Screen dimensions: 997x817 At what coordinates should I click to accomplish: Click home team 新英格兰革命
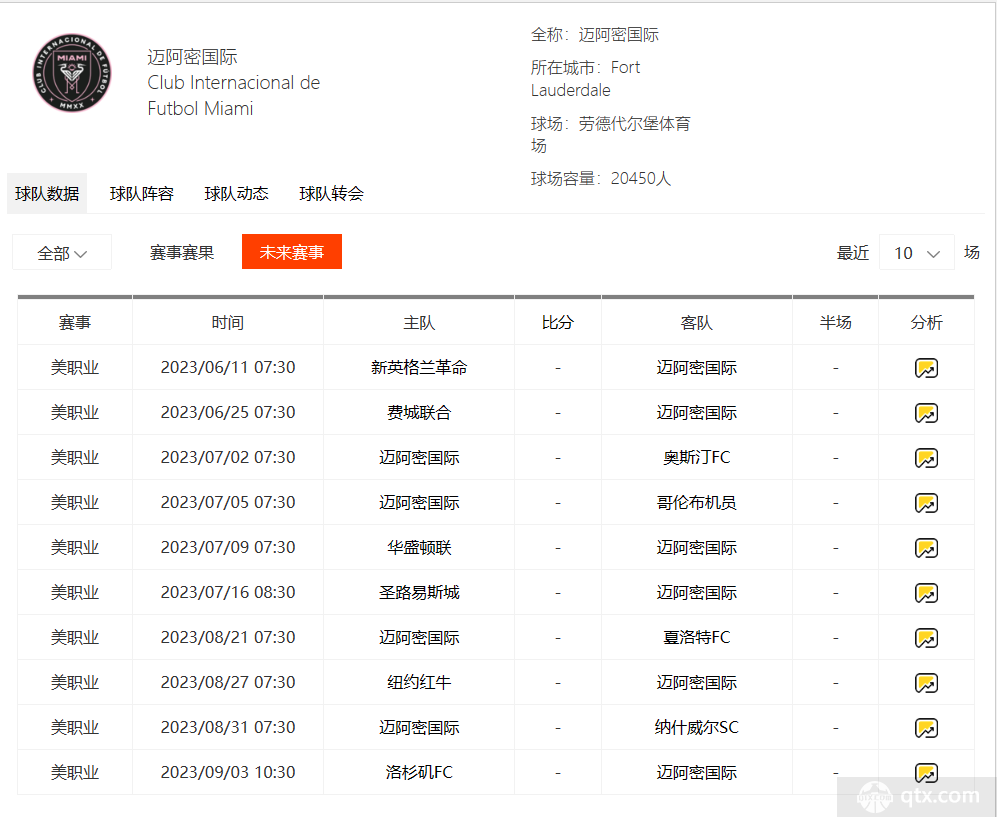pyautogui.click(x=419, y=367)
